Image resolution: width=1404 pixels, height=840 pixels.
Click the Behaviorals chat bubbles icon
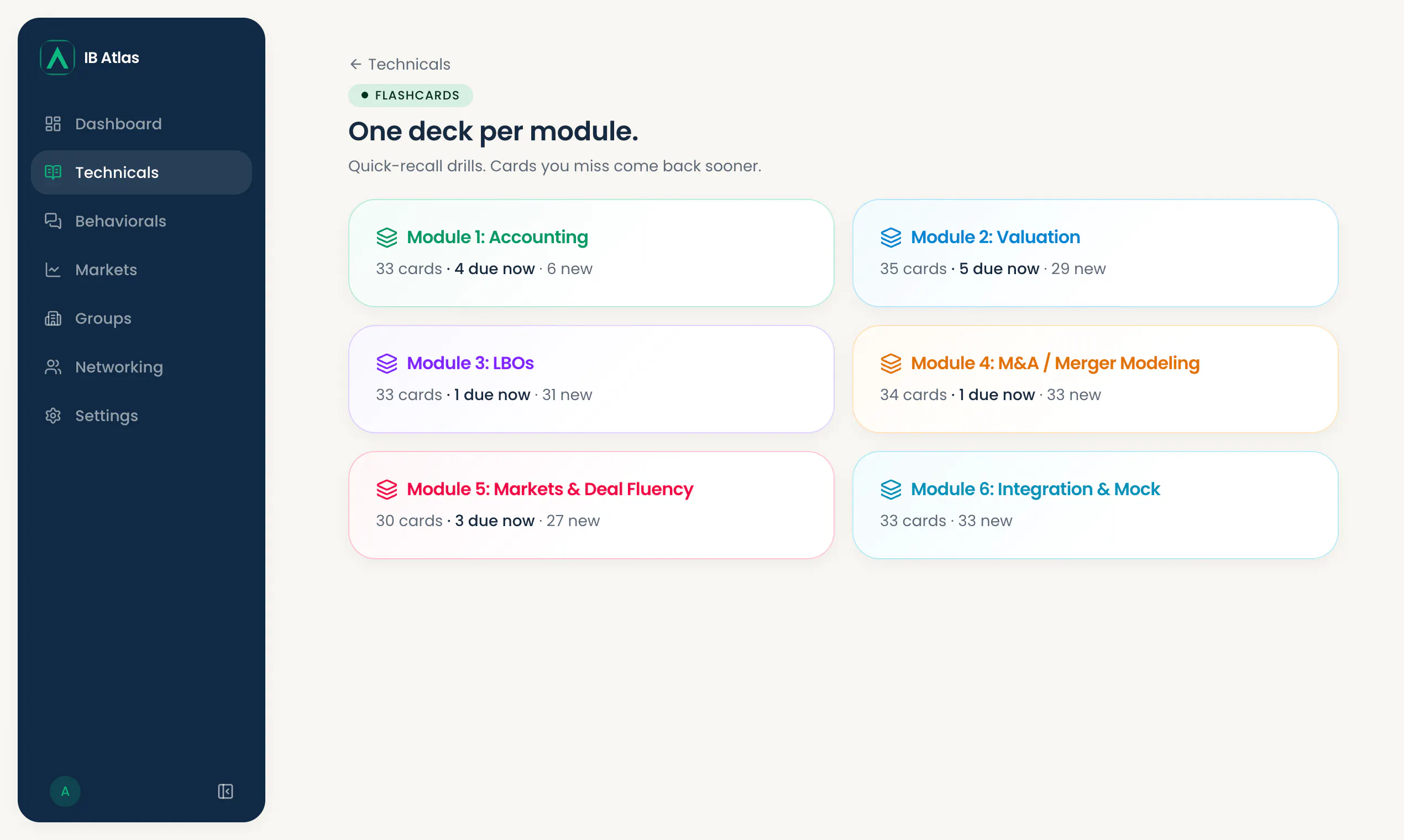click(53, 221)
